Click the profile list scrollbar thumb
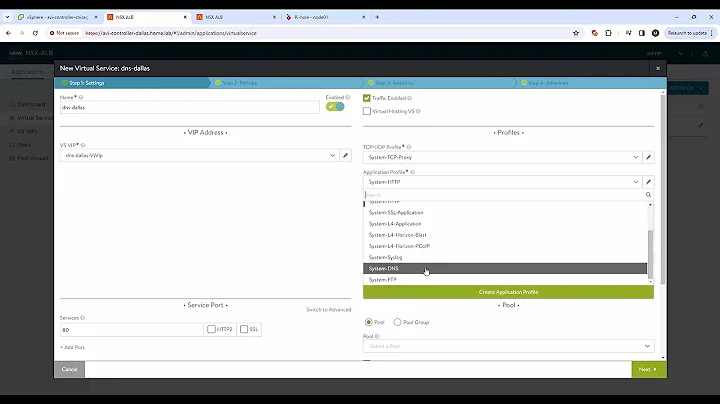The height and width of the screenshot is (404, 720). coord(650,254)
